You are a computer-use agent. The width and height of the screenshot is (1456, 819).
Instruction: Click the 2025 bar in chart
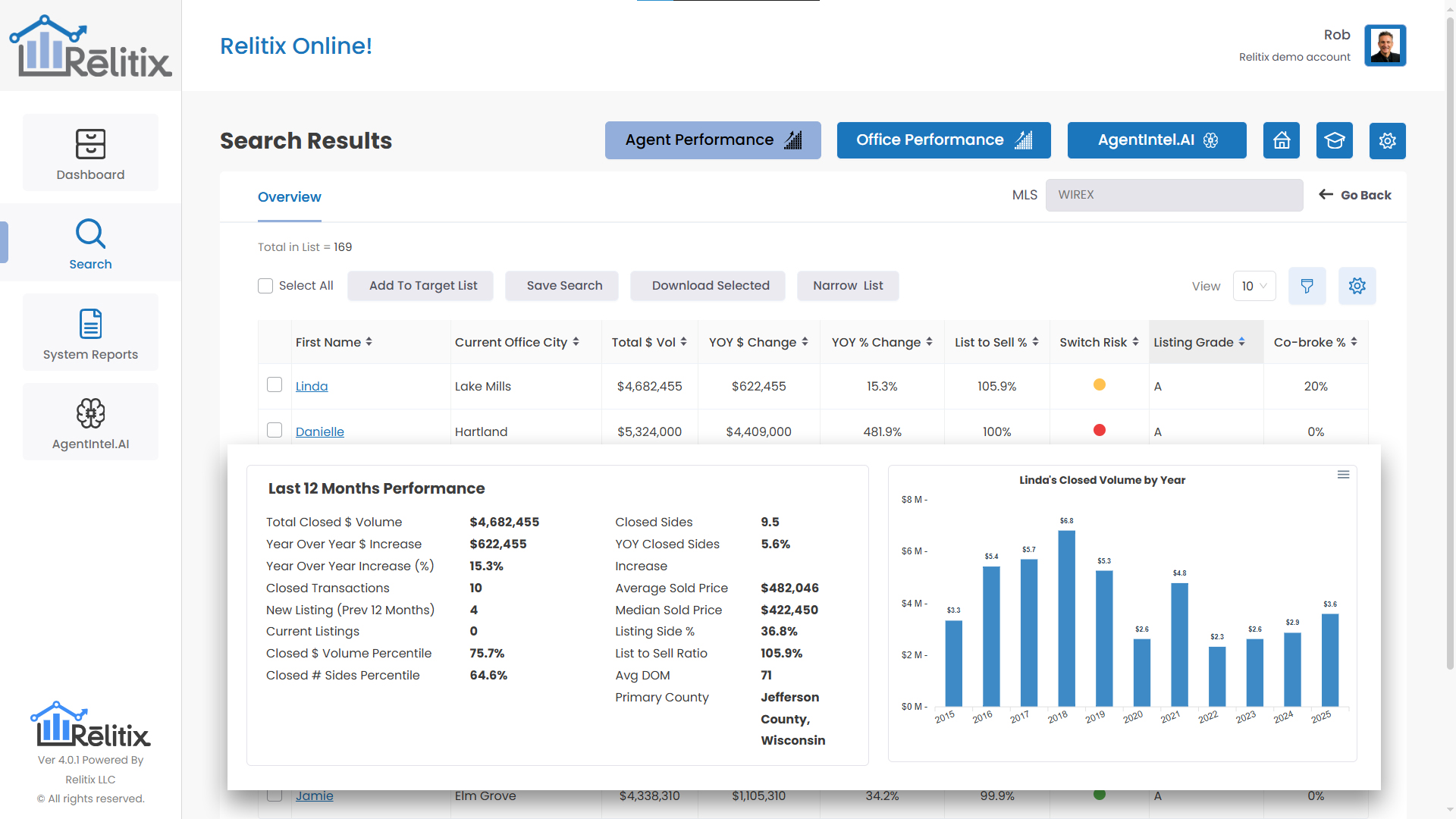[1330, 660]
